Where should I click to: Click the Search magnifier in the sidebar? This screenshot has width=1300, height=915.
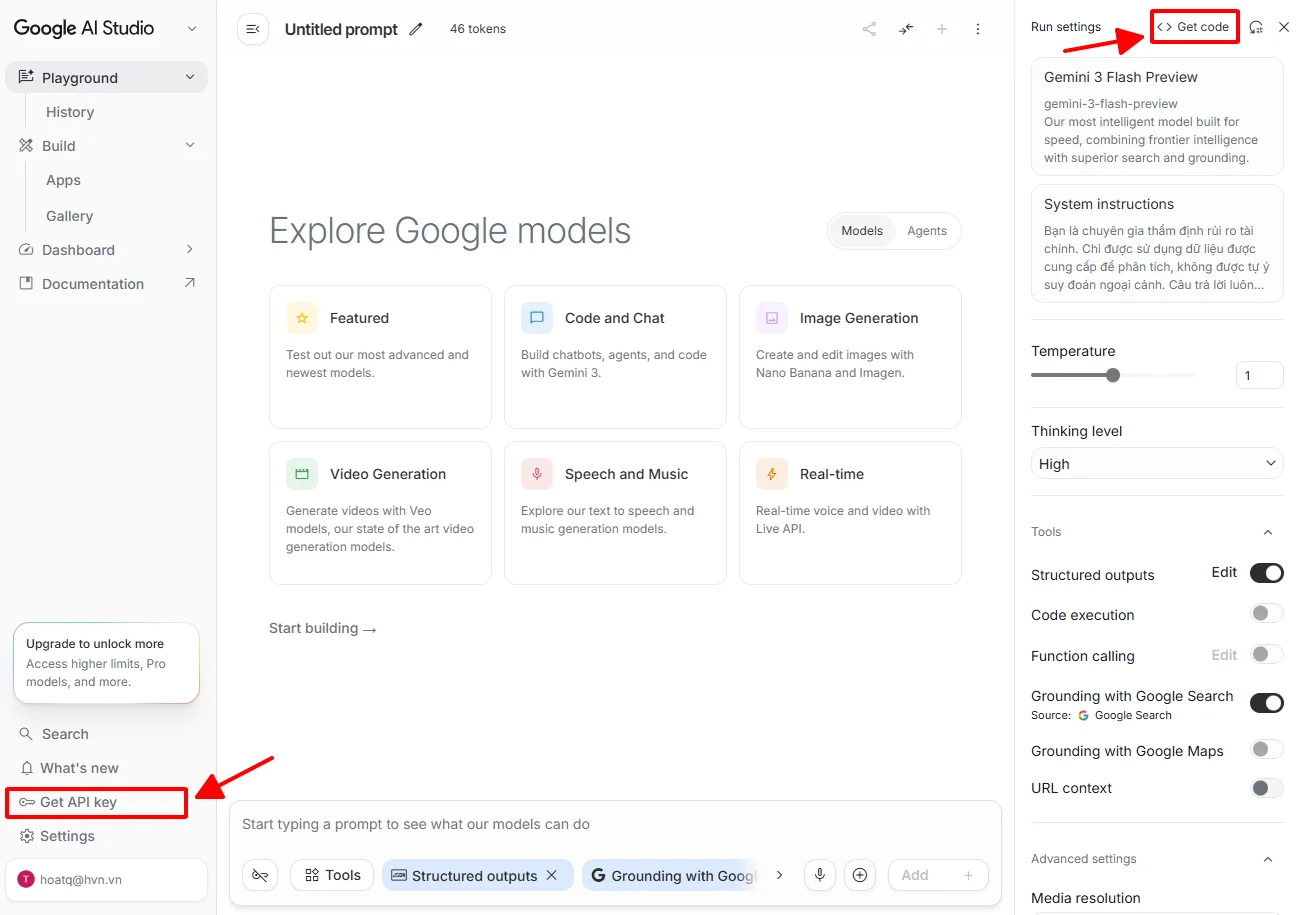tap(27, 734)
